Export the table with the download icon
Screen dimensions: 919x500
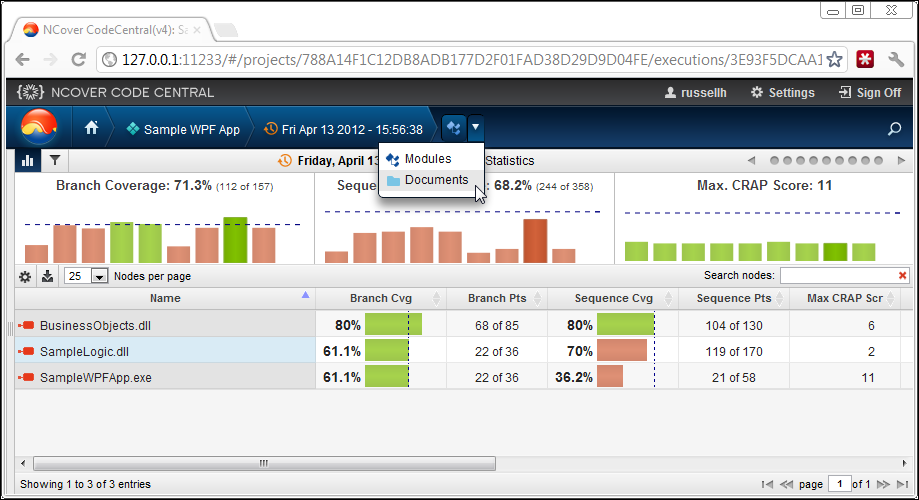(47, 276)
